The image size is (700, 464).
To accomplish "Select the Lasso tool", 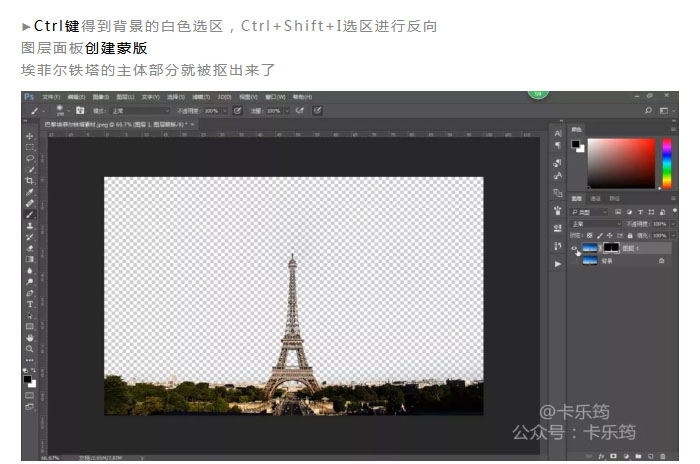I will point(30,158).
